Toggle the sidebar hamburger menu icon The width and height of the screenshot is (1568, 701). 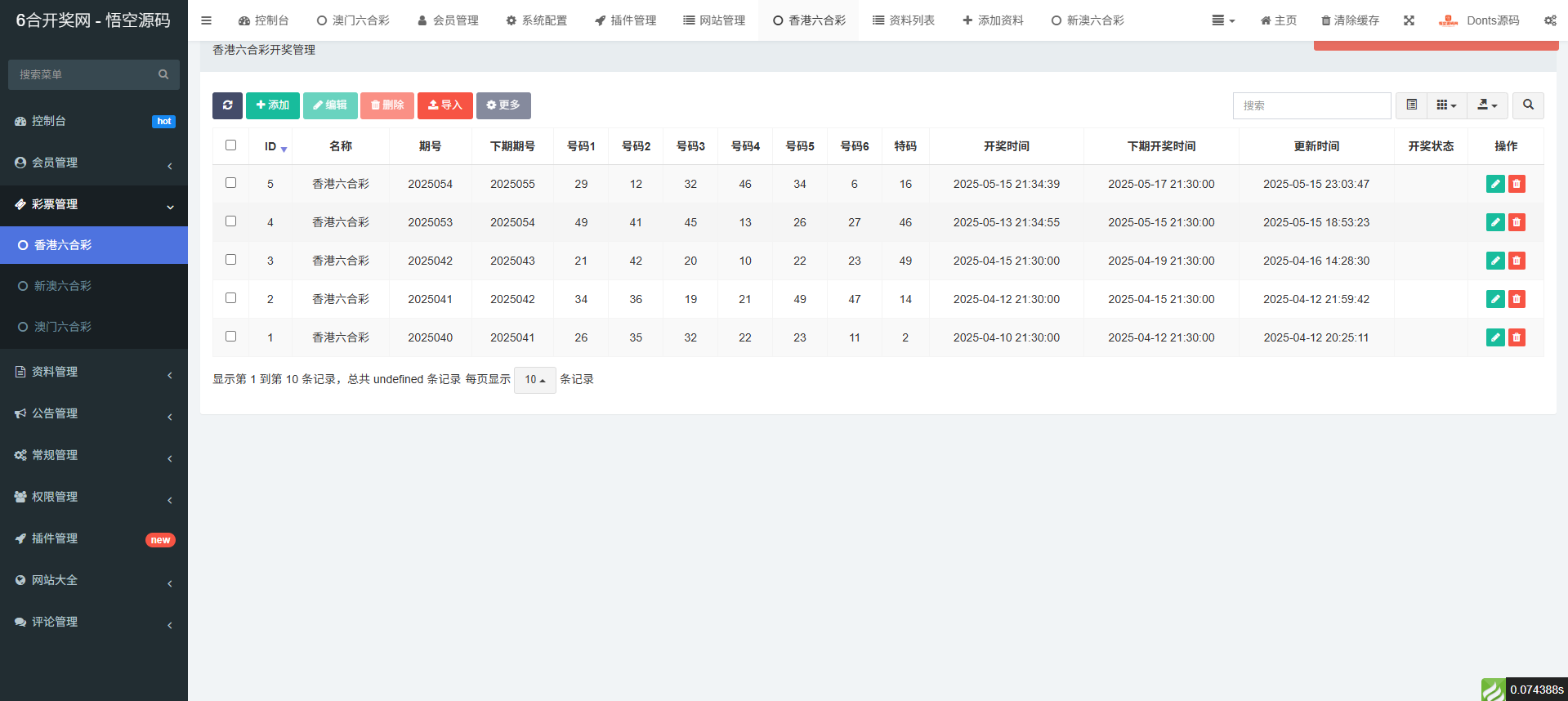tap(207, 20)
